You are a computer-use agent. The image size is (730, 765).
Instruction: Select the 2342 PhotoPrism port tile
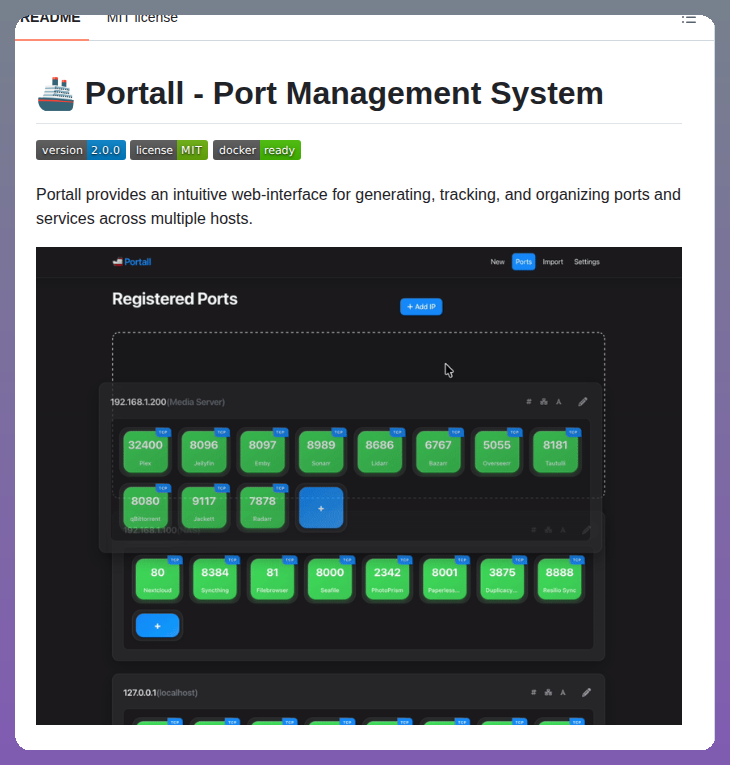387,580
